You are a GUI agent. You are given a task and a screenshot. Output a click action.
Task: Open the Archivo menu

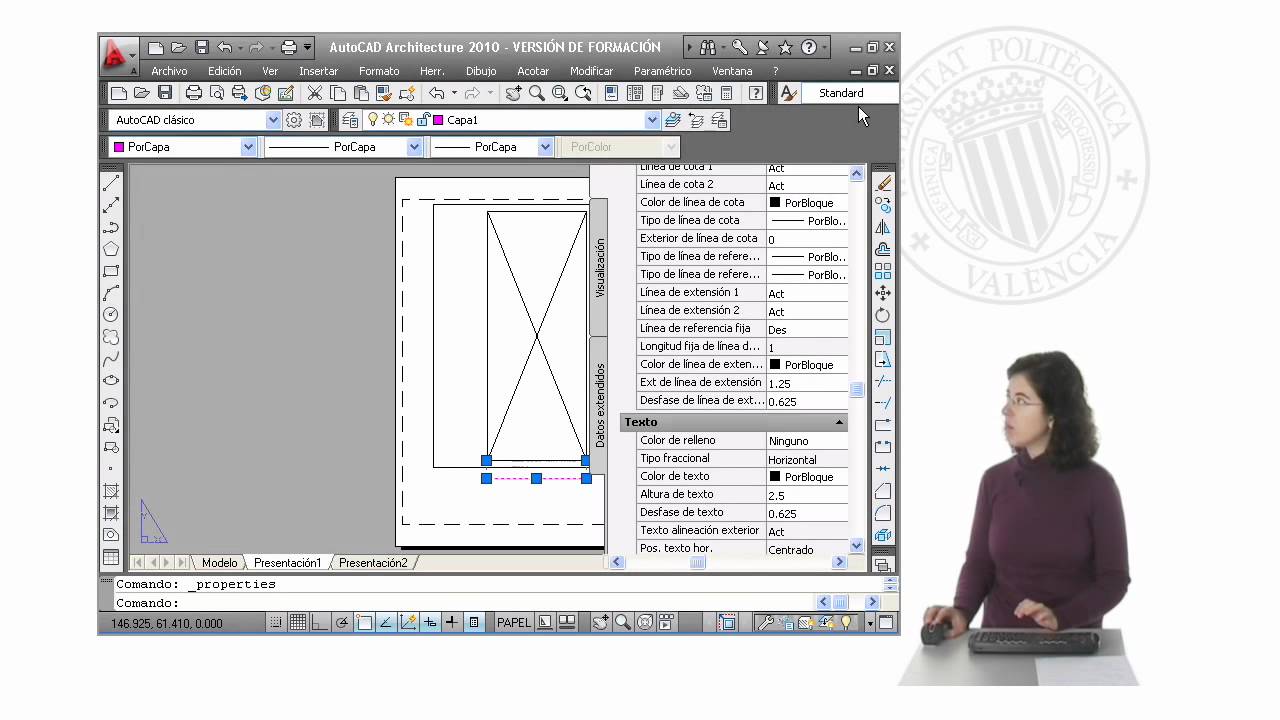[169, 71]
